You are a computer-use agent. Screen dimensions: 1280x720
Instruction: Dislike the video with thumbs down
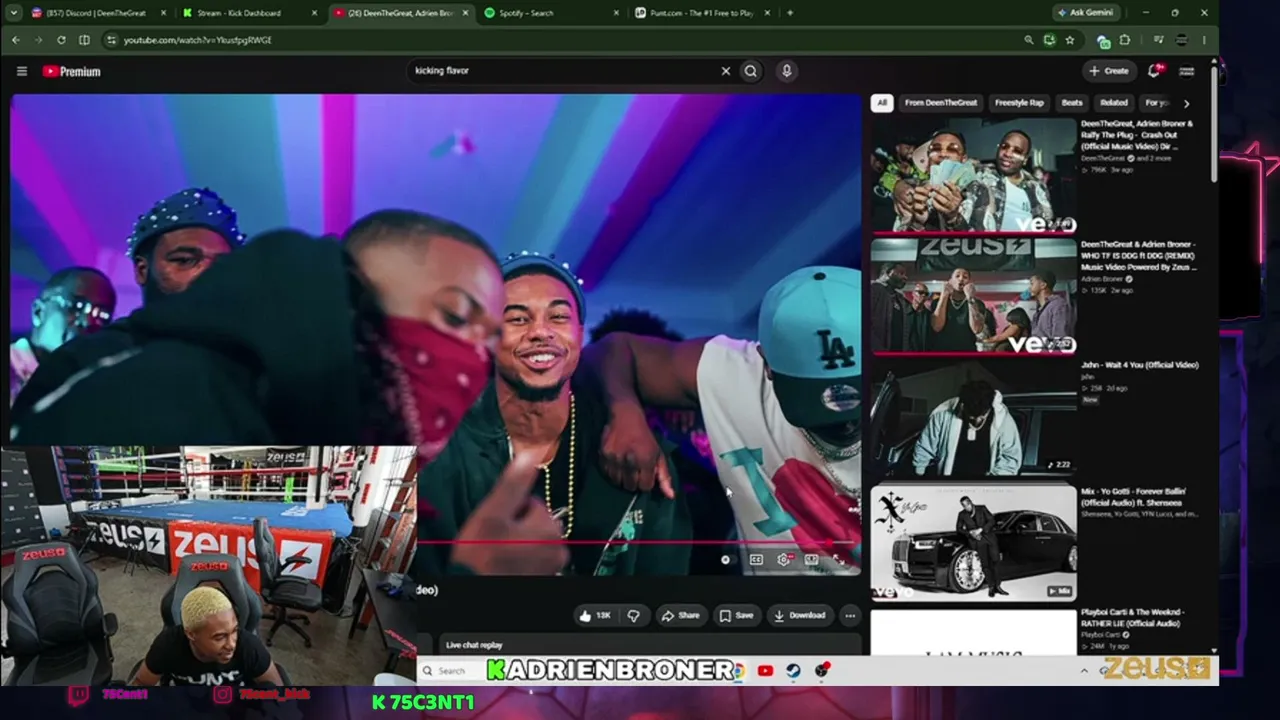[633, 616]
